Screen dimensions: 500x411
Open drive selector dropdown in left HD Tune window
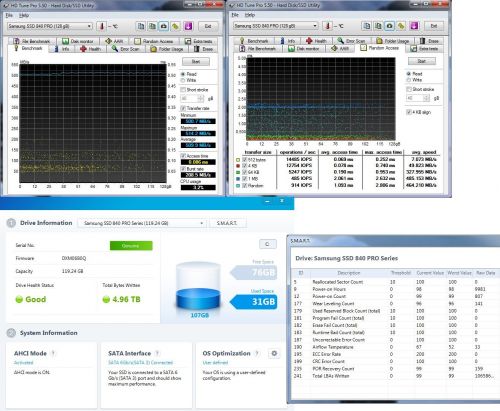pyautogui.click(x=50, y=26)
